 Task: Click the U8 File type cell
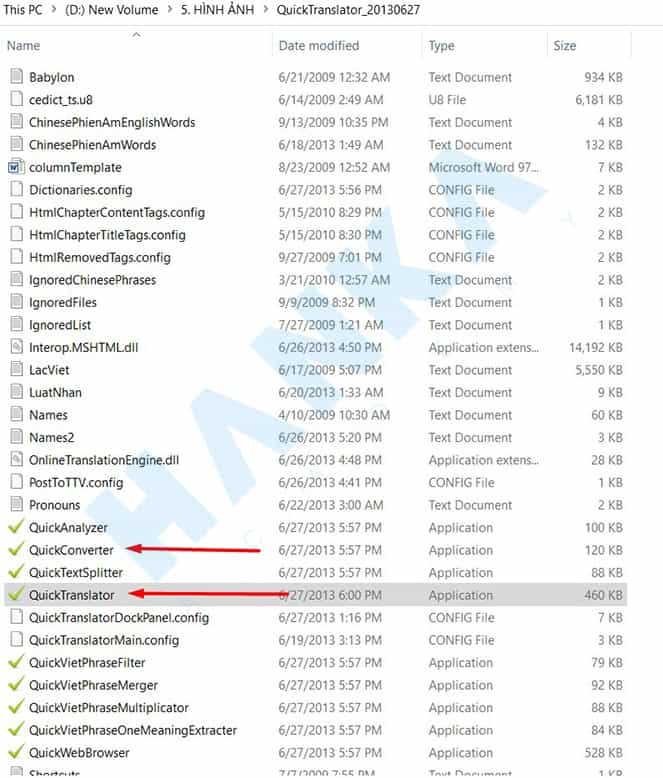[447, 100]
